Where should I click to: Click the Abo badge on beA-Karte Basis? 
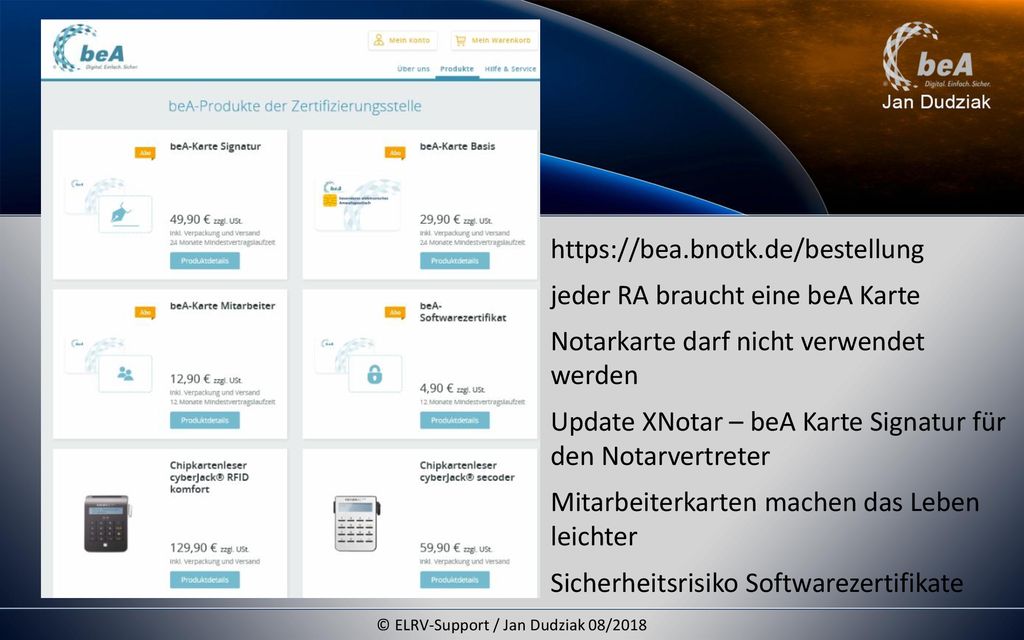(x=394, y=153)
